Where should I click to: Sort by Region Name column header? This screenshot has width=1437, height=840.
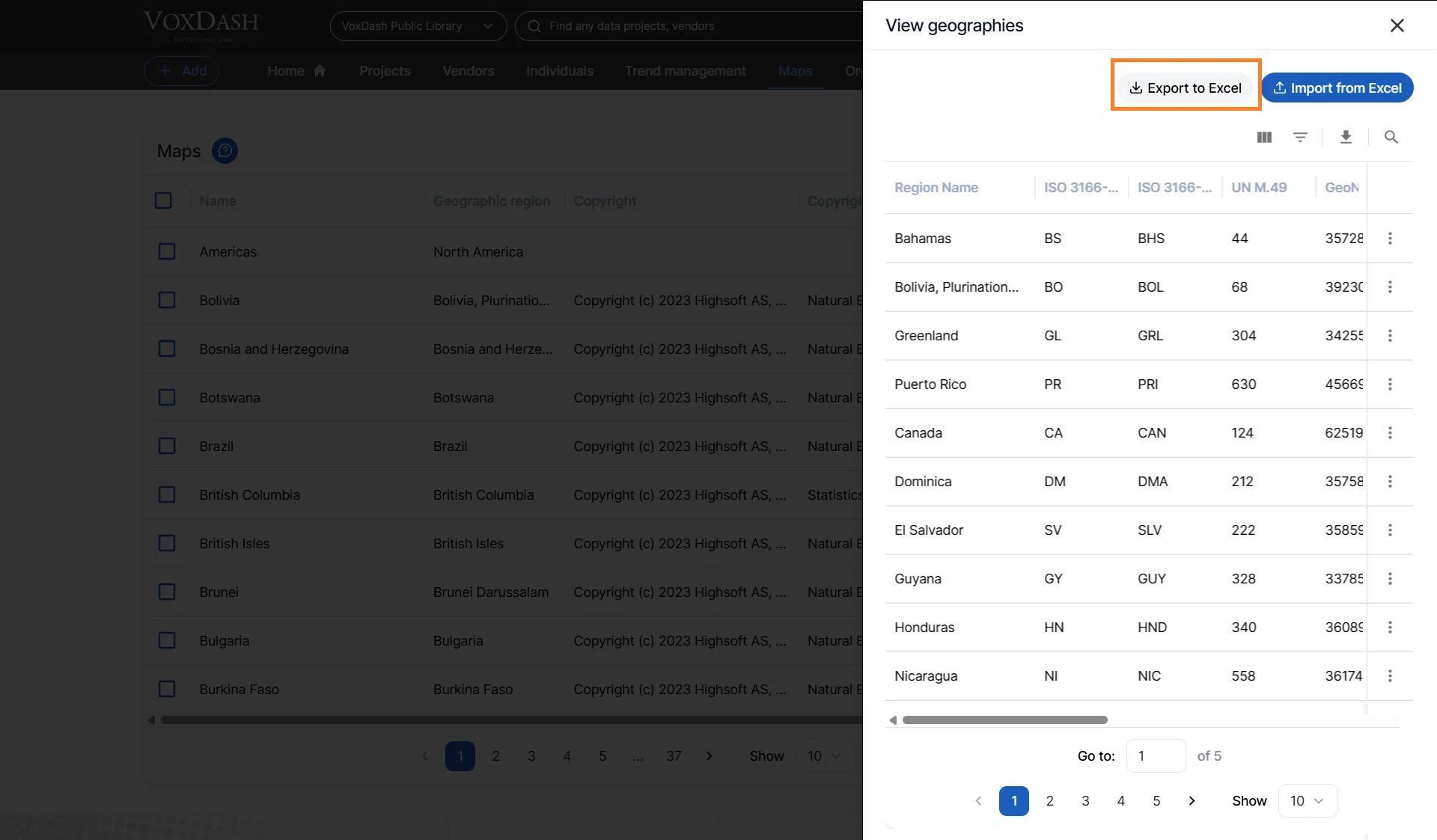click(936, 188)
